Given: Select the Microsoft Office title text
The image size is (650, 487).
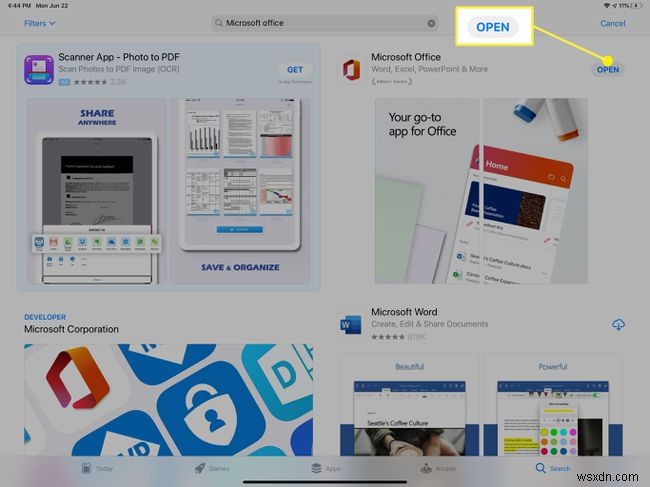Looking at the screenshot, I should [x=406, y=57].
